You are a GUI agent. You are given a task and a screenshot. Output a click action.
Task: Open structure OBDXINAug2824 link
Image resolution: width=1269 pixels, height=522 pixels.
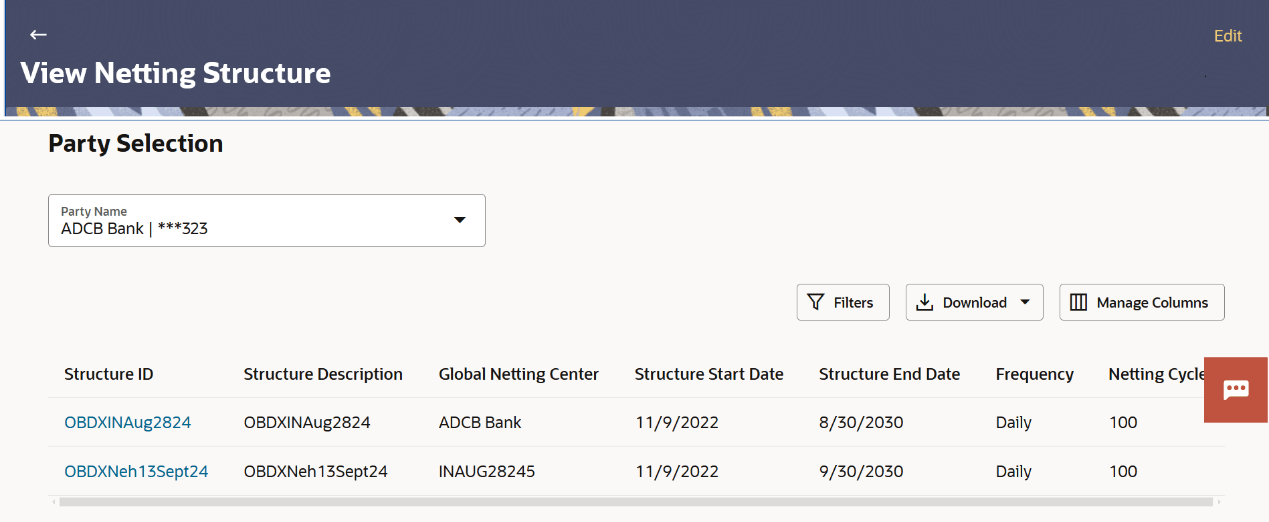127,422
